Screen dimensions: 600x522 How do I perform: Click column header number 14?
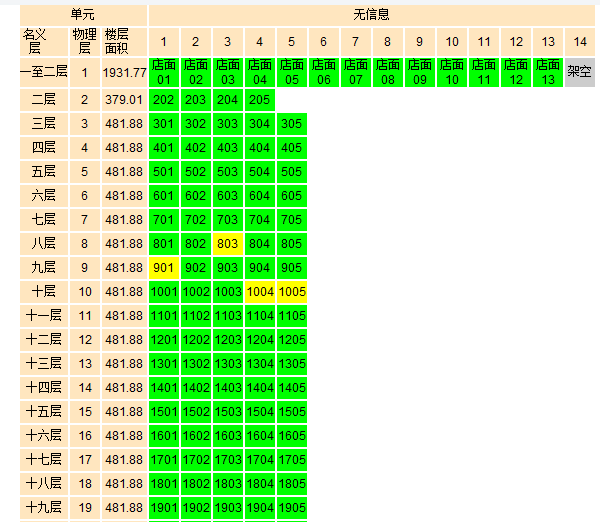[580, 42]
